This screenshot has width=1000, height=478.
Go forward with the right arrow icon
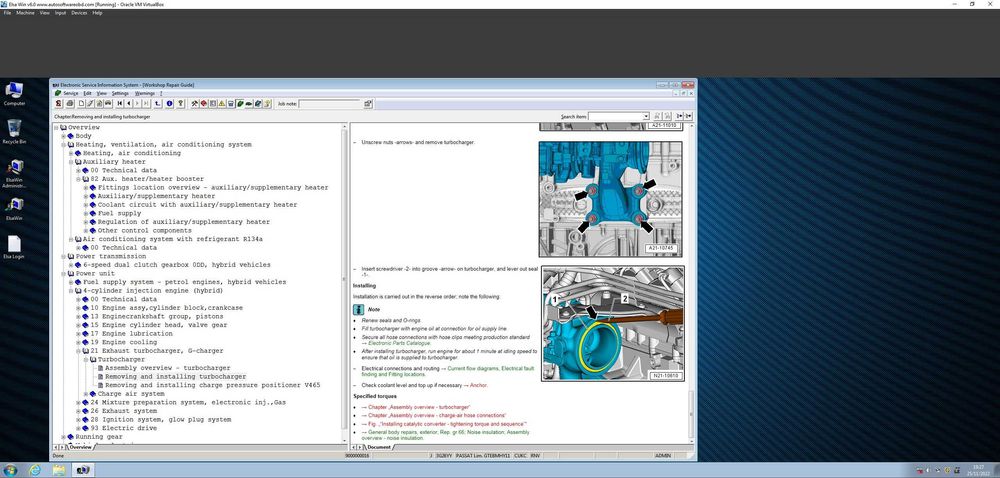point(137,103)
